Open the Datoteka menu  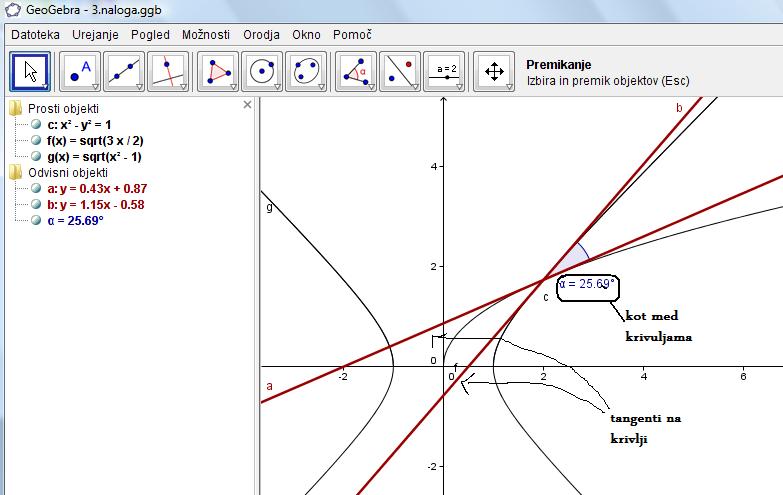point(35,34)
